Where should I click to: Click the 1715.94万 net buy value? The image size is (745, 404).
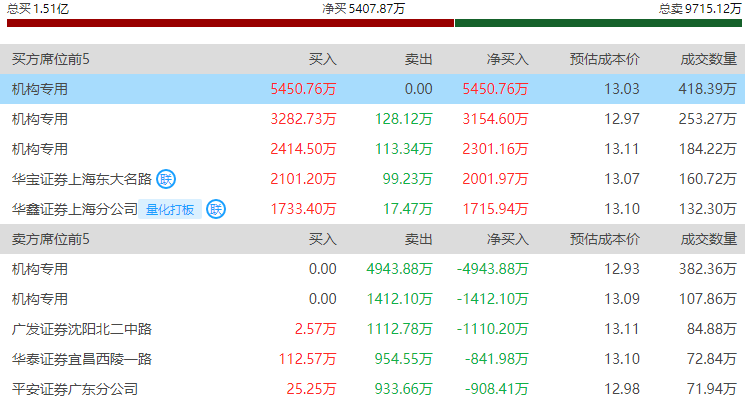pos(495,209)
